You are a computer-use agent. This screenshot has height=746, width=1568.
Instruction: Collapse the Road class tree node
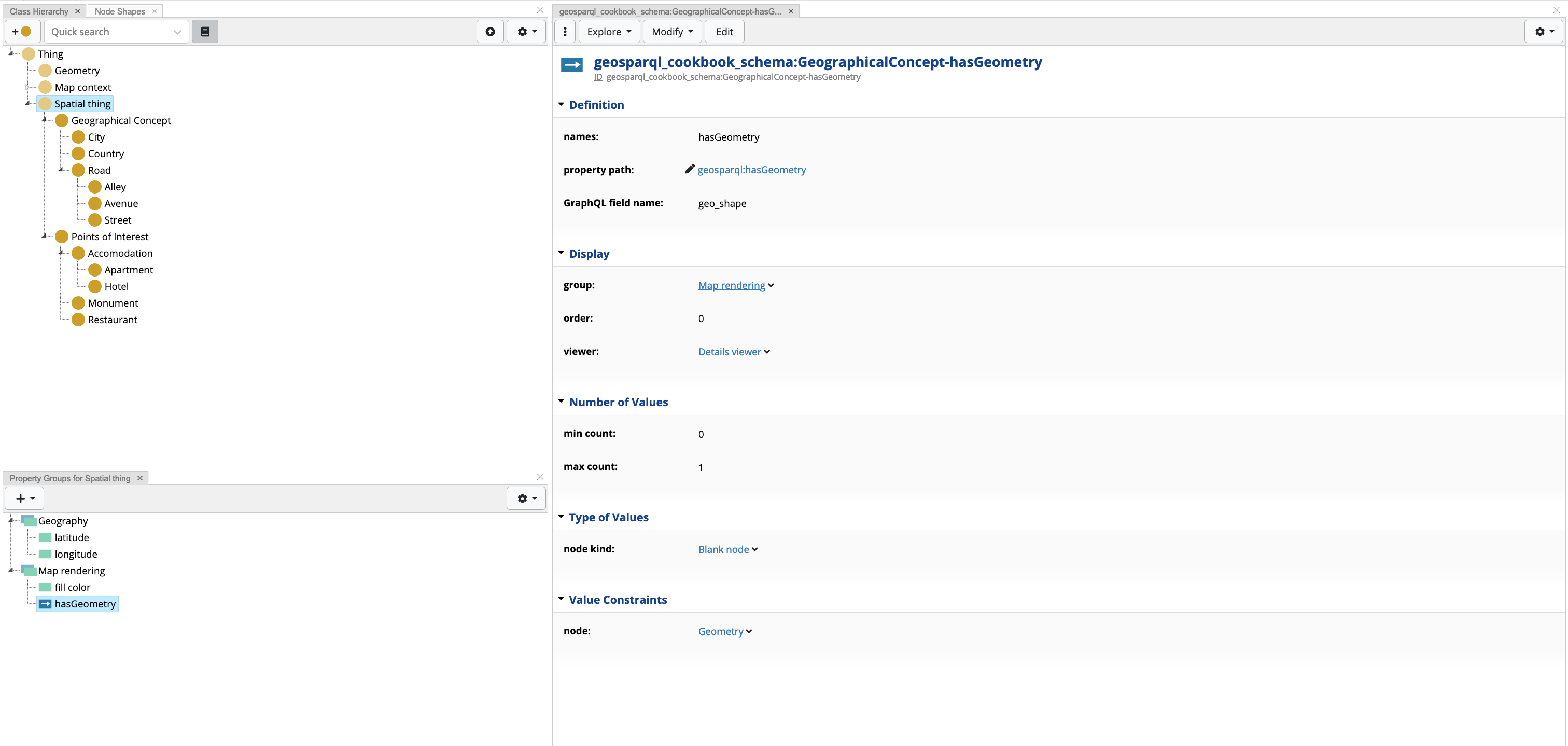point(61,170)
